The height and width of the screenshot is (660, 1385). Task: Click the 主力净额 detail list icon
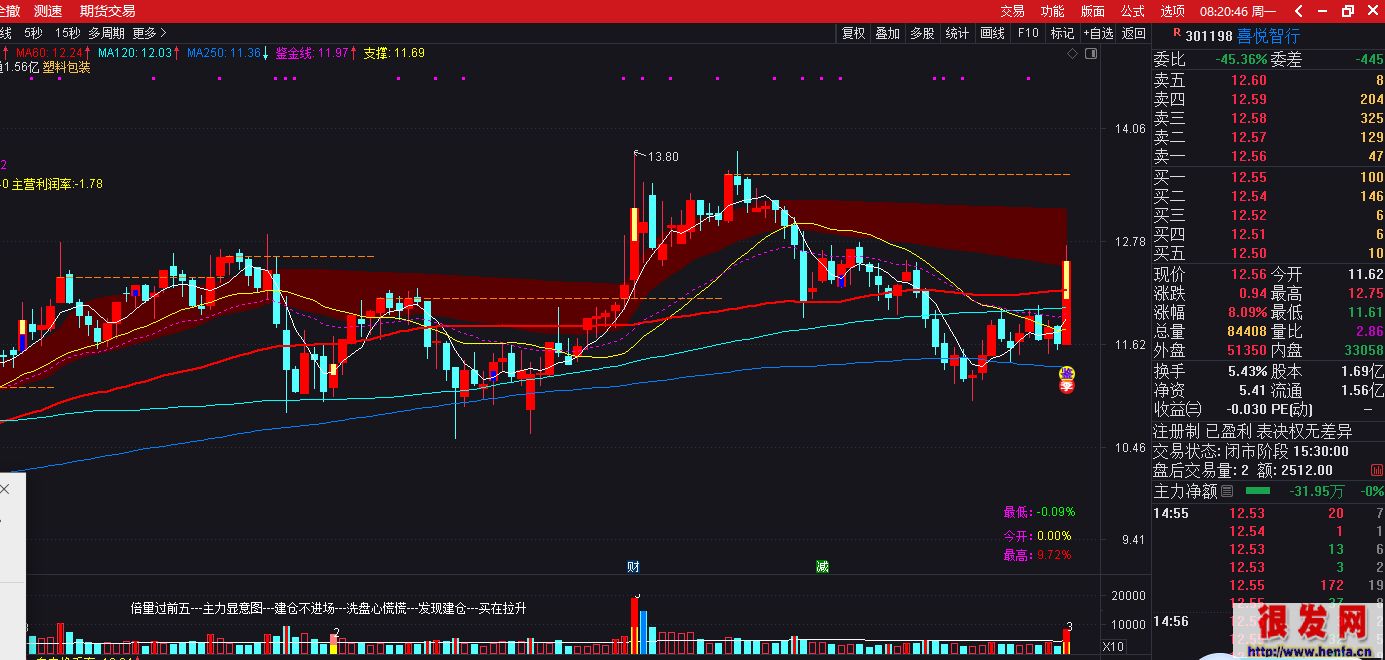(1227, 491)
